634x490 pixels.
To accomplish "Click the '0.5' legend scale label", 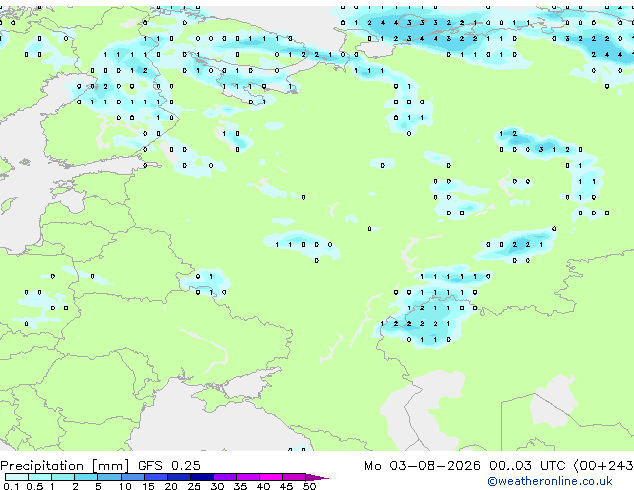I will [35, 486].
